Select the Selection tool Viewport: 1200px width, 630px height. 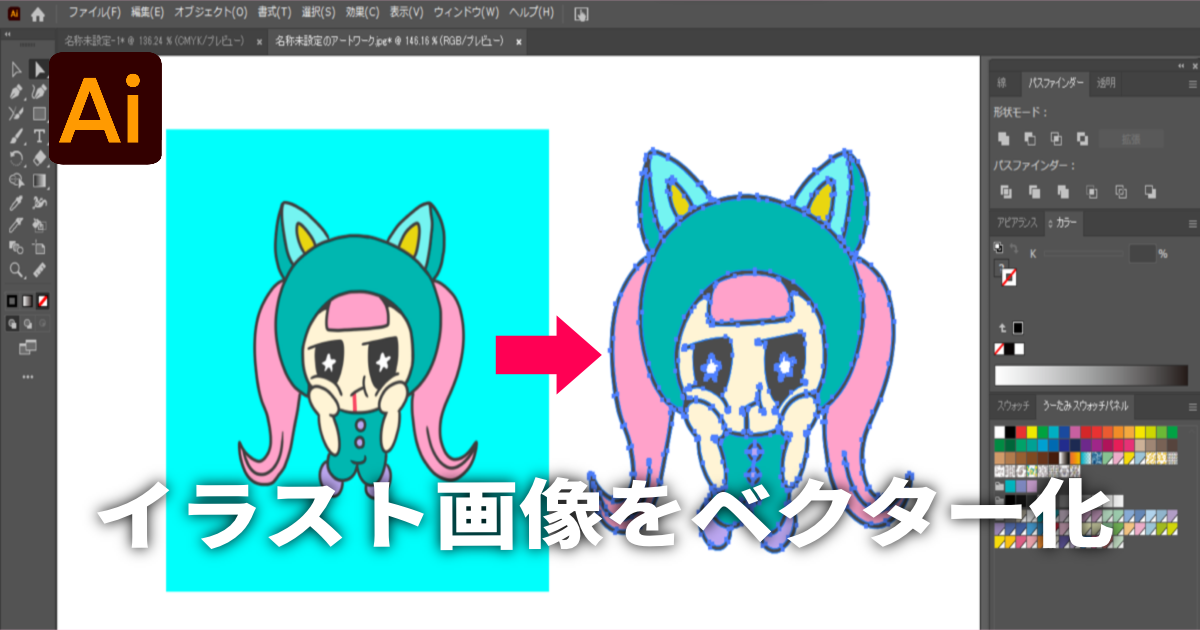(38, 69)
